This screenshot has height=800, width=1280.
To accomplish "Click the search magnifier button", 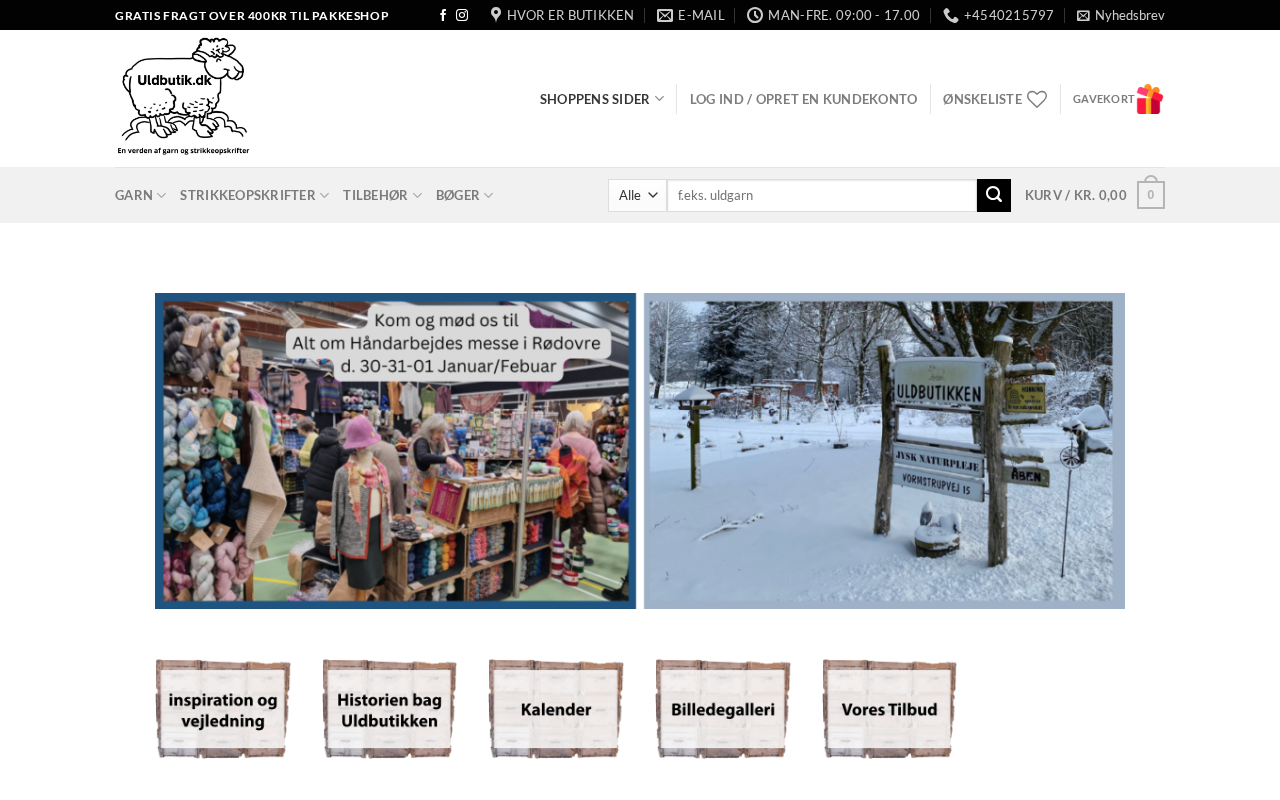I will (994, 195).
